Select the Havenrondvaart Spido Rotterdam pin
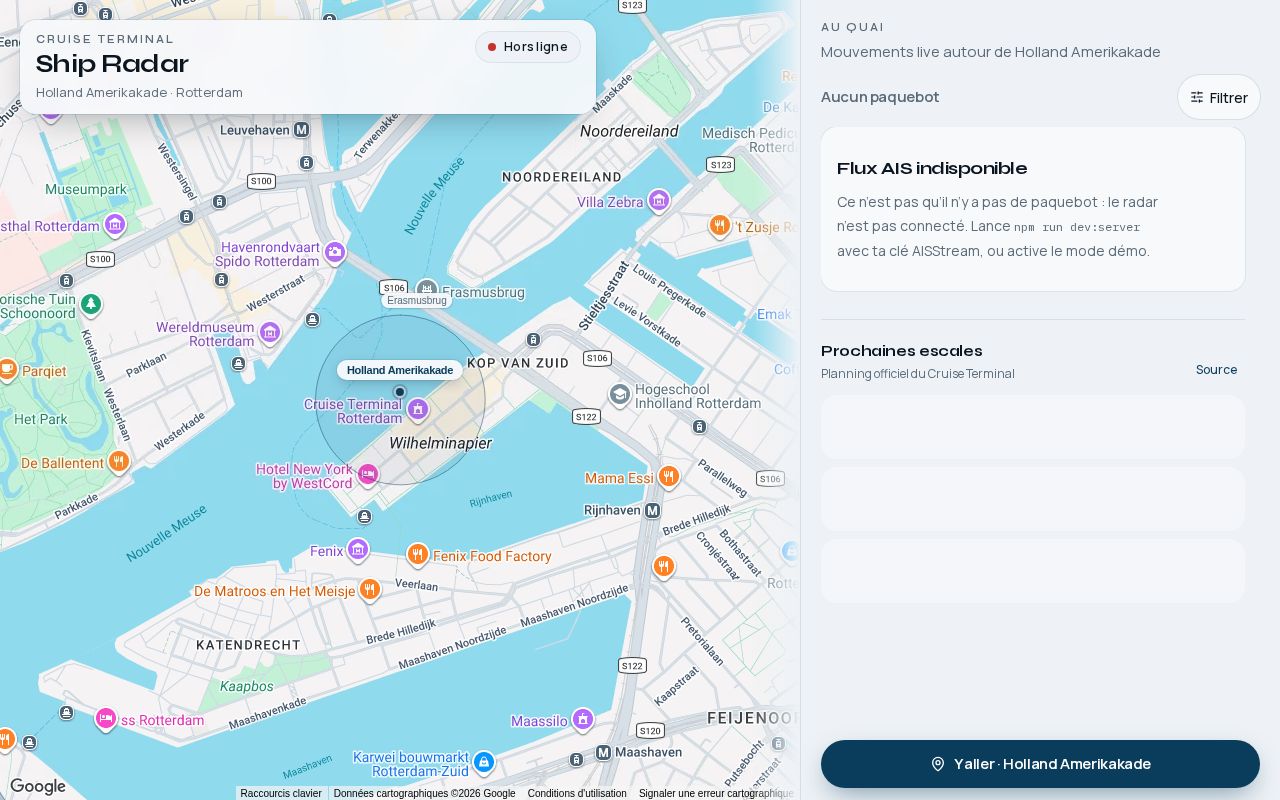Image resolution: width=1280 pixels, height=800 pixels. pyautogui.click(x=335, y=252)
